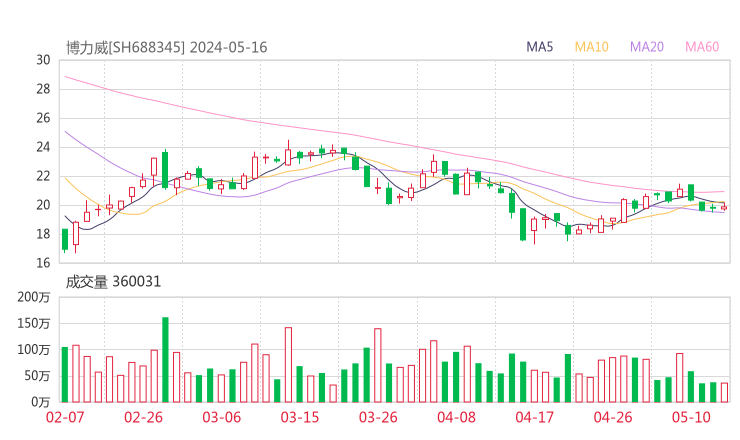The height and width of the screenshot is (440, 740).
Task: Click the MA20 legend label
Action: (647, 47)
